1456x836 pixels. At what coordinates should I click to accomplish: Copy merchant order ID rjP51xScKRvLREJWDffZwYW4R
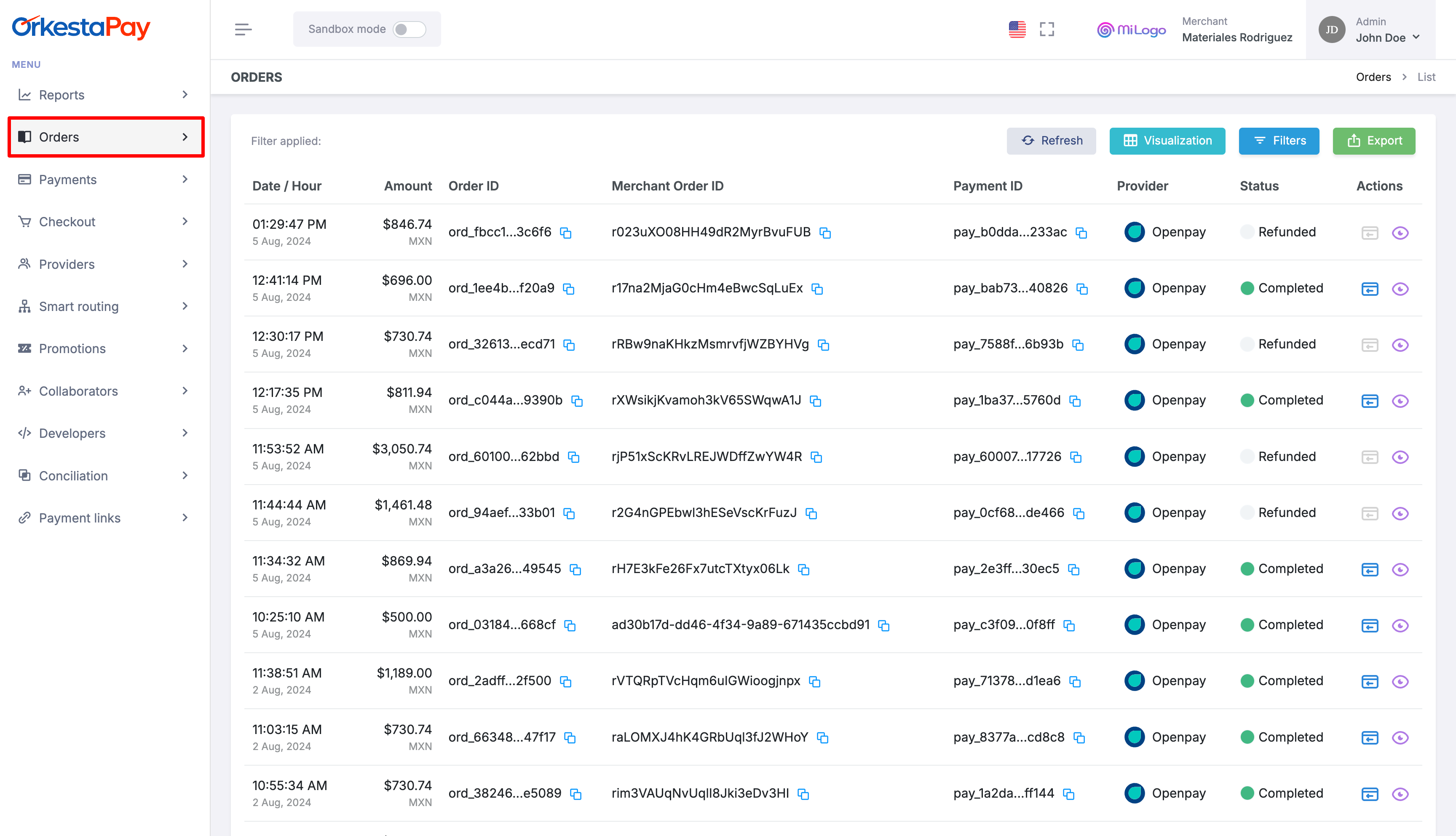pyautogui.click(x=816, y=457)
